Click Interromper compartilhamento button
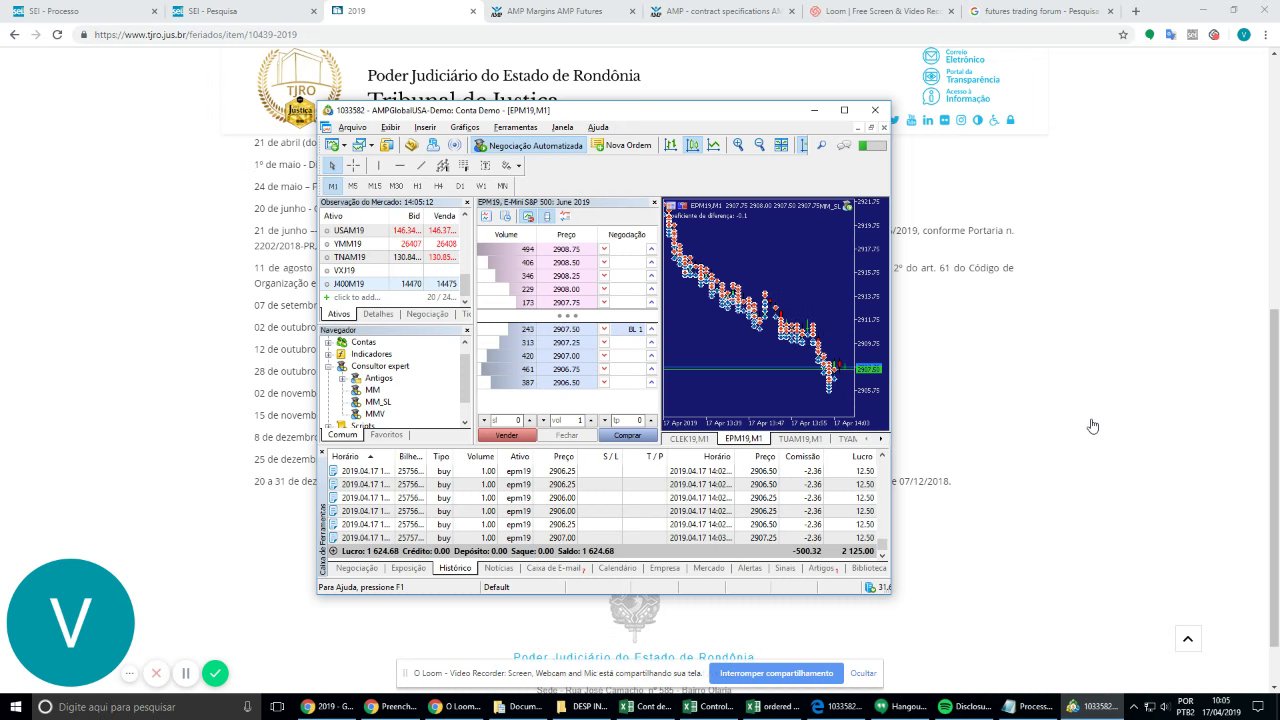Screen dimensions: 1280x720 776,673
